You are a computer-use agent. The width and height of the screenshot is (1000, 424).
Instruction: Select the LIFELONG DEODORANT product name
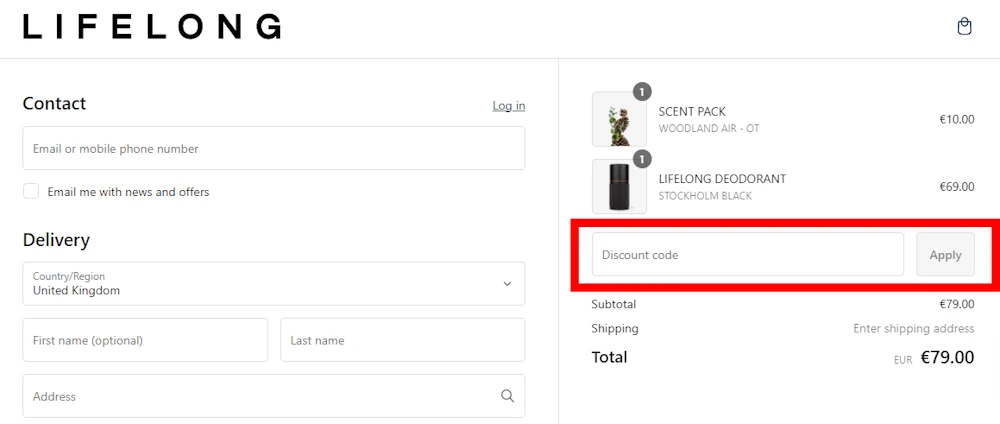tap(722, 179)
